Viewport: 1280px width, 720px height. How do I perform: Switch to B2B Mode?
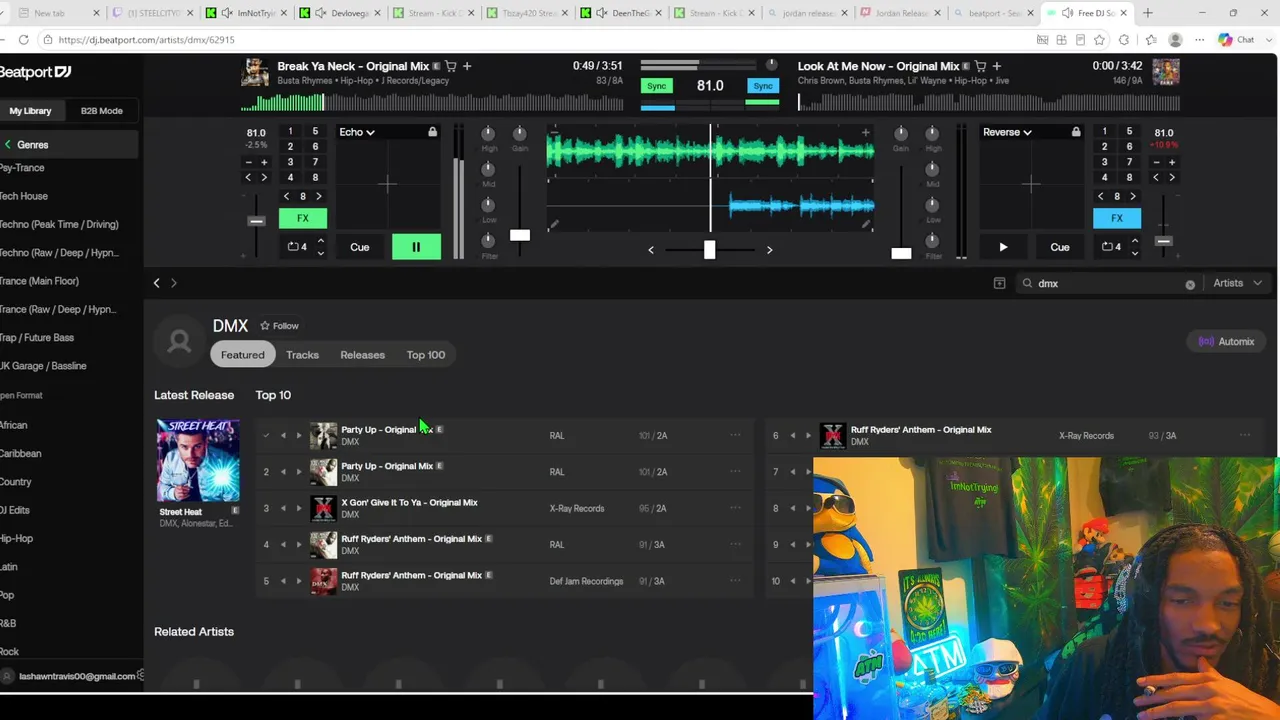101,111
